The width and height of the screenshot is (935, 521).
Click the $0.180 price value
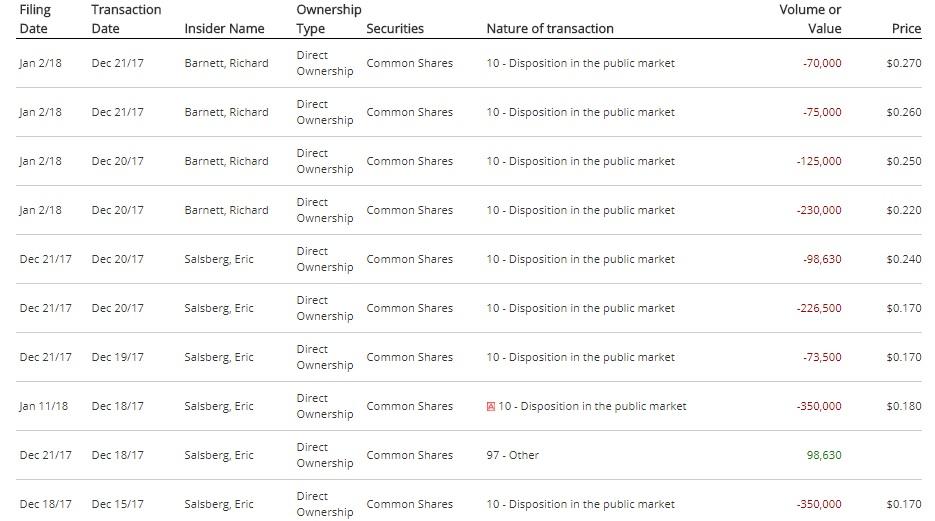point(904,407)
